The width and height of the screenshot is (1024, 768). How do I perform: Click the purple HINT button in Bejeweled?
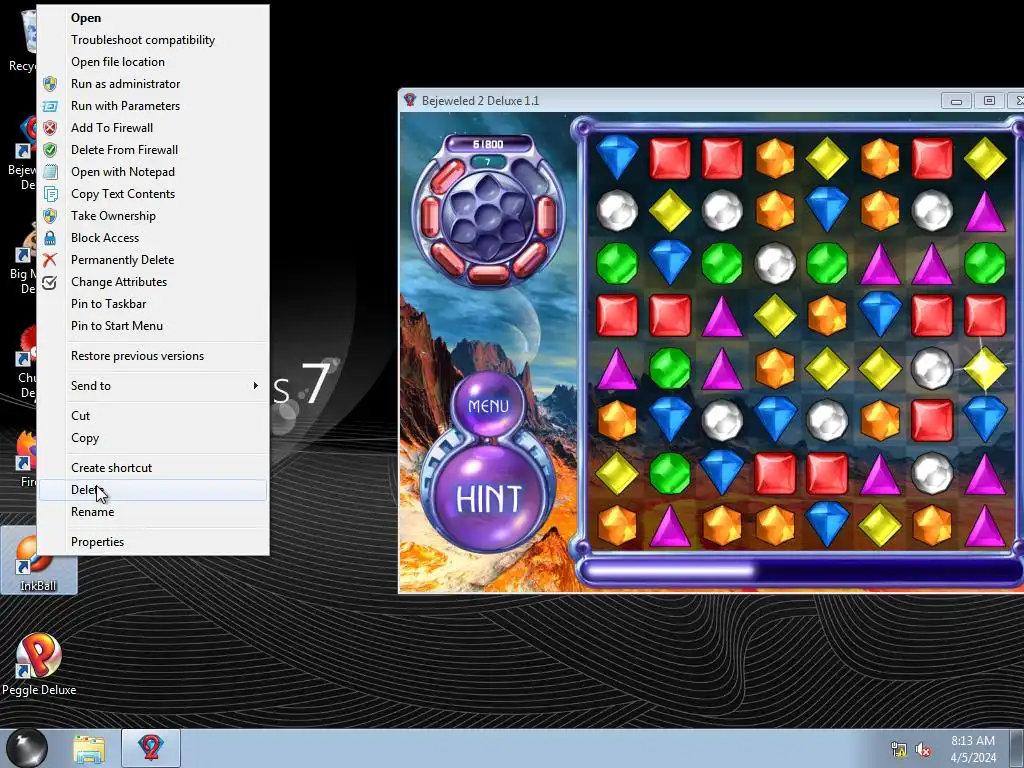pyautogui.click(x=488, y=498)
